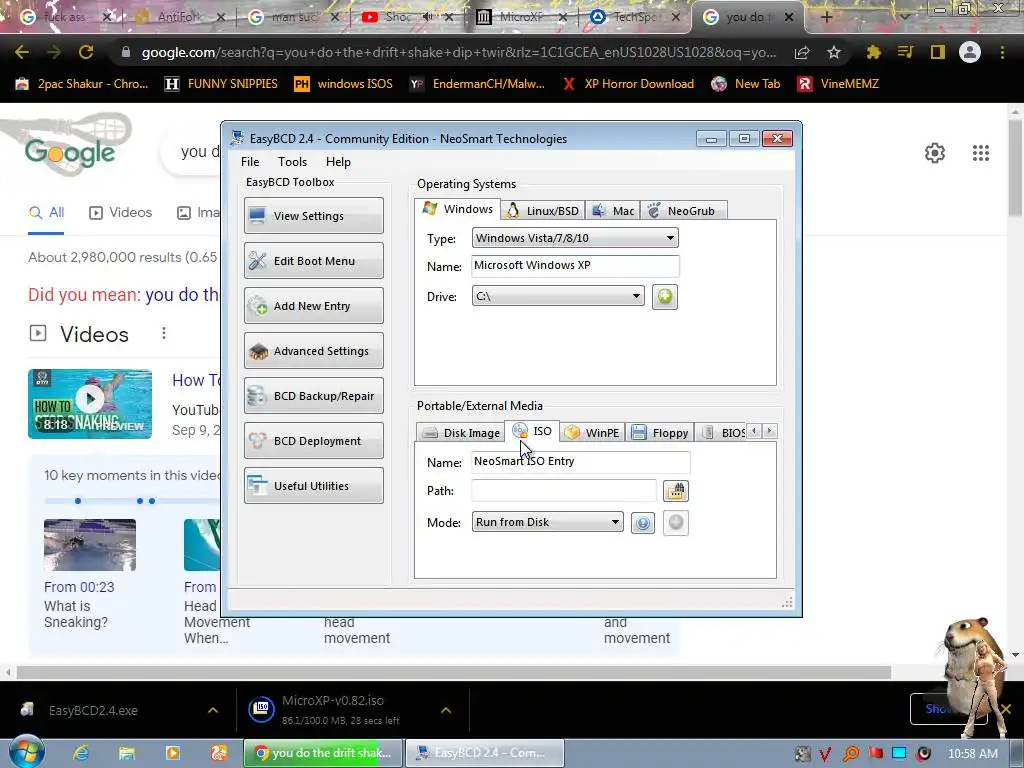Open Advanced Settings in EasyBCD

click(x=313, y=351)
